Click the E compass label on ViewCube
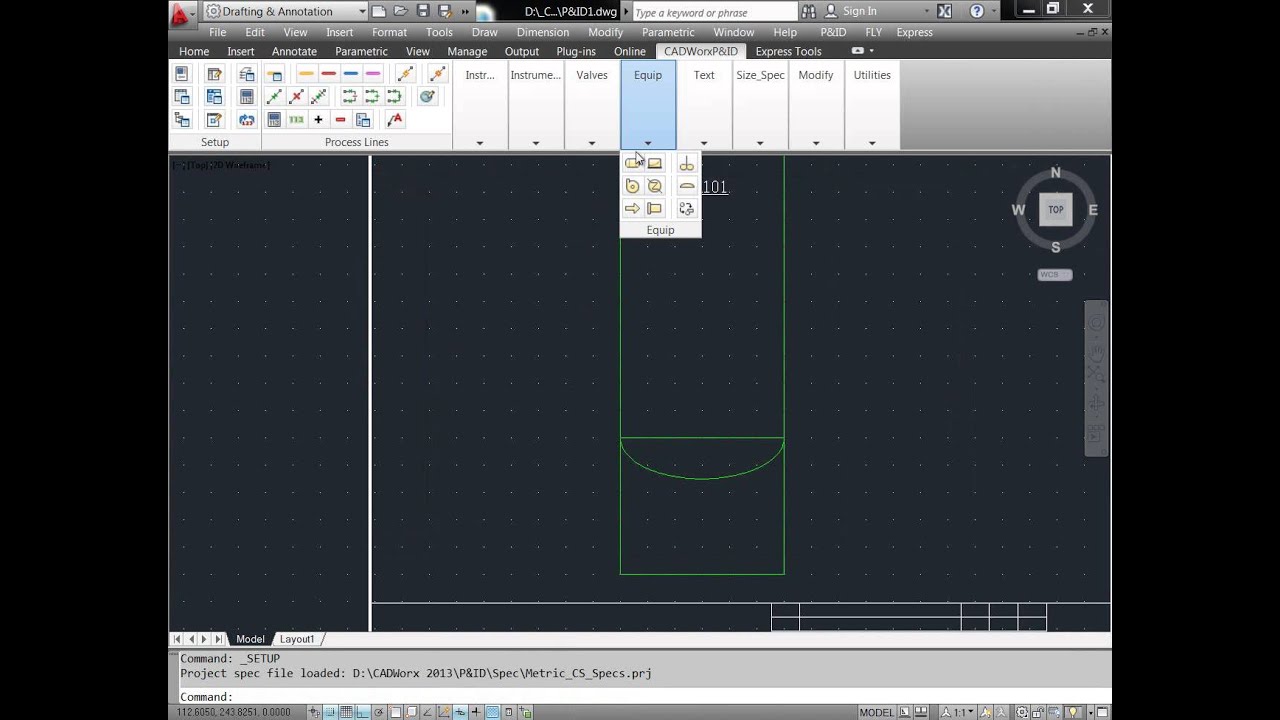 [1093, 210]
